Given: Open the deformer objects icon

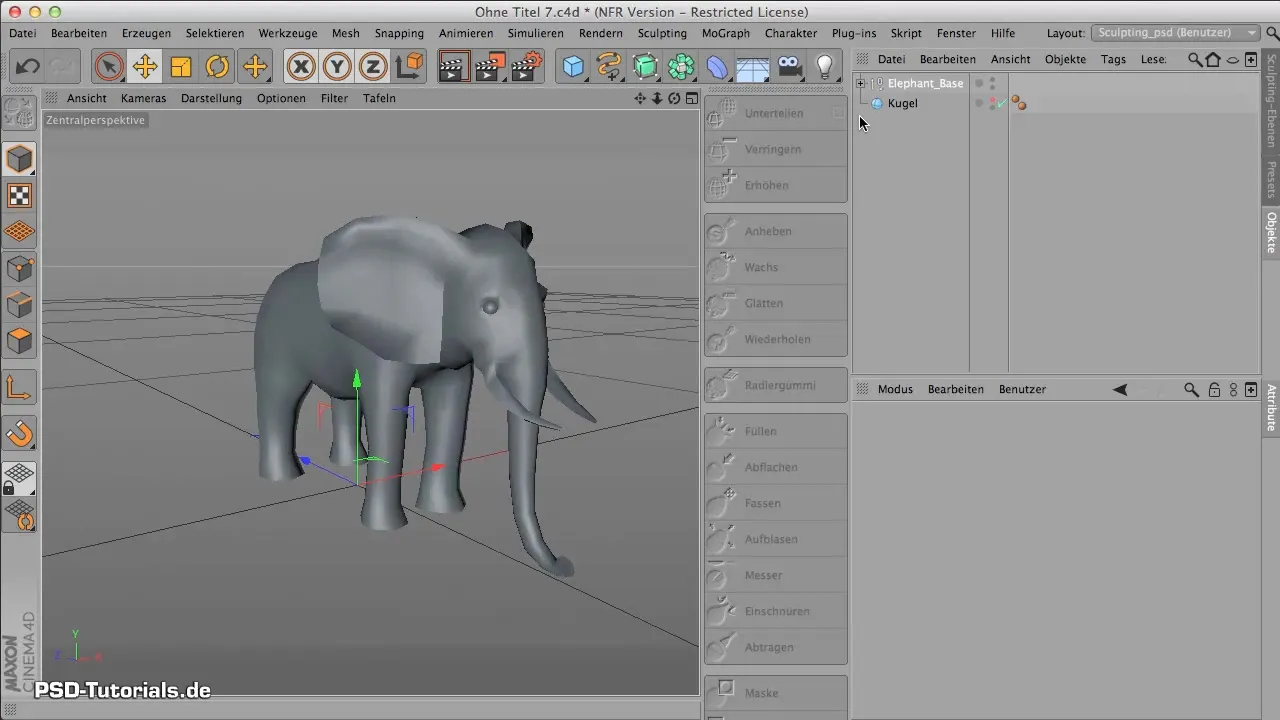Looking at the screenshot, I should (717, 67).
